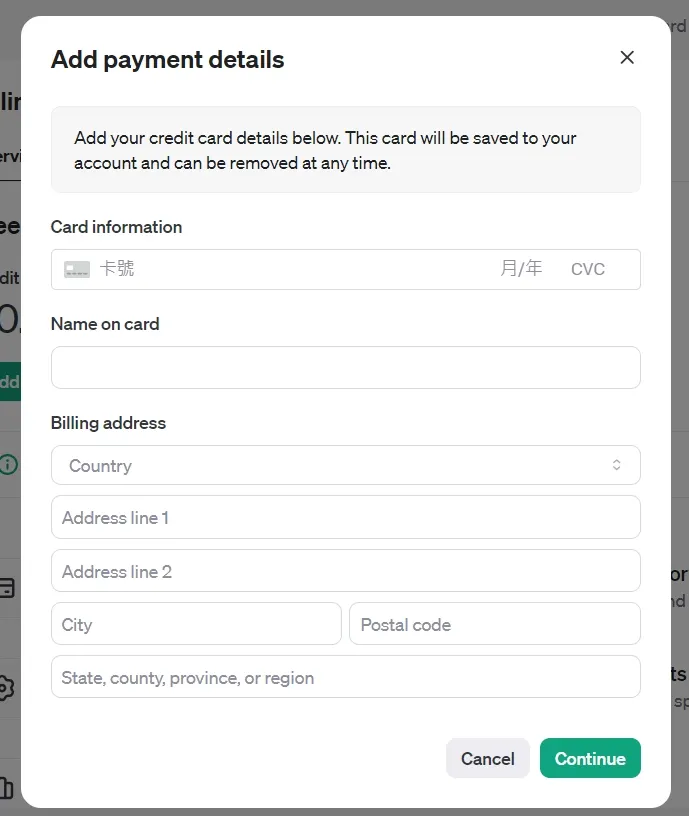
Task: Click the Address line 2 field
Action: [x=345, y=571]
